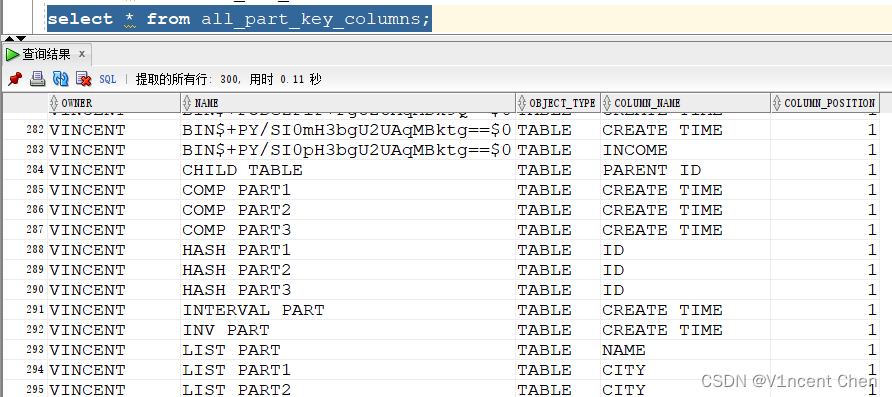The height and width of the screenshot is (397, 892).
Task: Click the SQL label in results toolbar
Action: coord(108,80)
